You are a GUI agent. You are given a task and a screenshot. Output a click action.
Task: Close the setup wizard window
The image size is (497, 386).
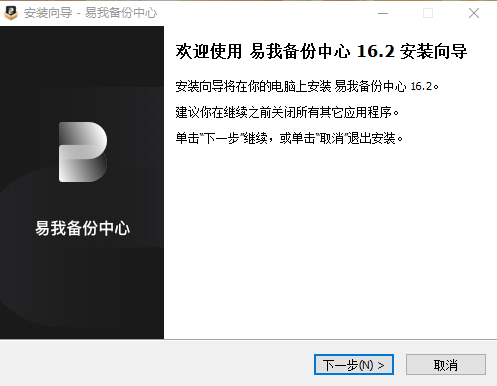coord(474,13)
